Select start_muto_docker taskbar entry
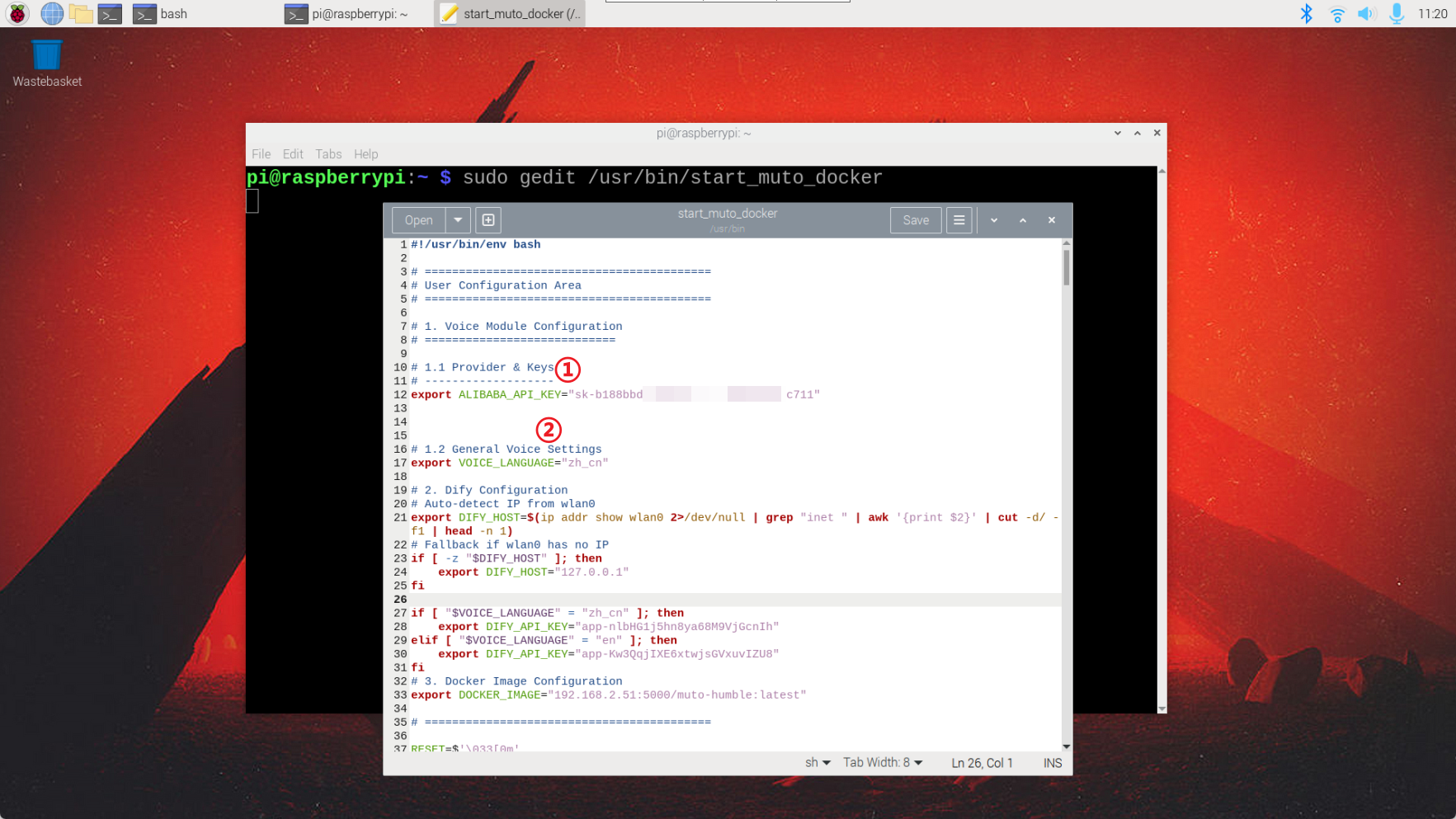Screen dimensions: 1456x819 pyautogui.click(x=510, y=13)
